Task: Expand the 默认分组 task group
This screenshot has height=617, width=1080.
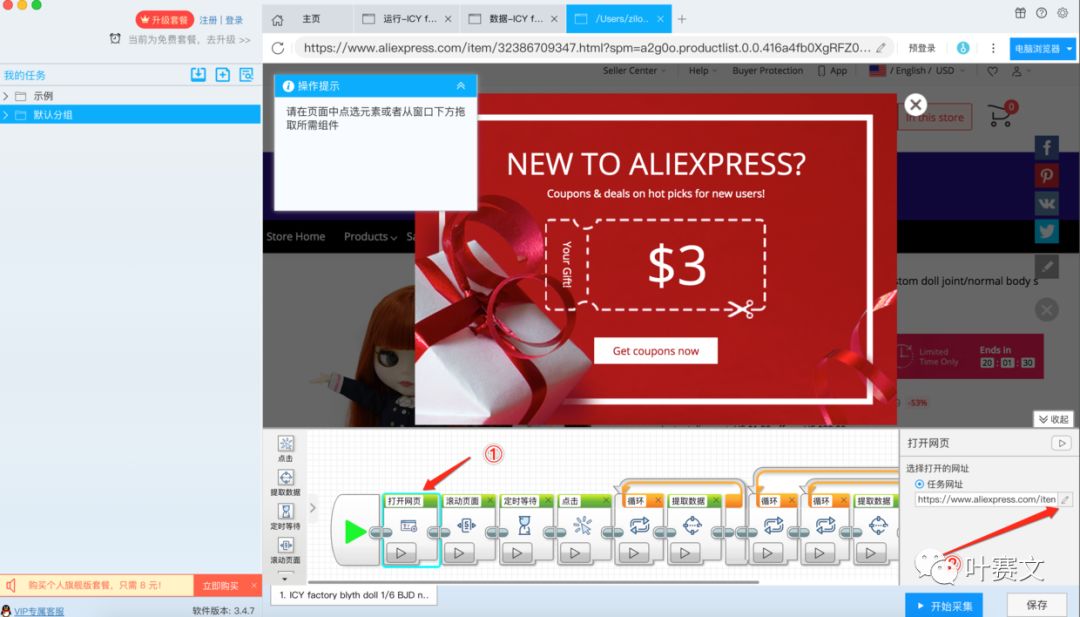Action: (x=6, y=115)
